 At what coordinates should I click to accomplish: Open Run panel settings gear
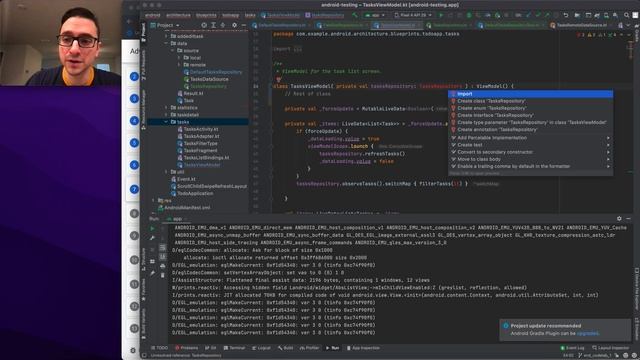[619, 219]
